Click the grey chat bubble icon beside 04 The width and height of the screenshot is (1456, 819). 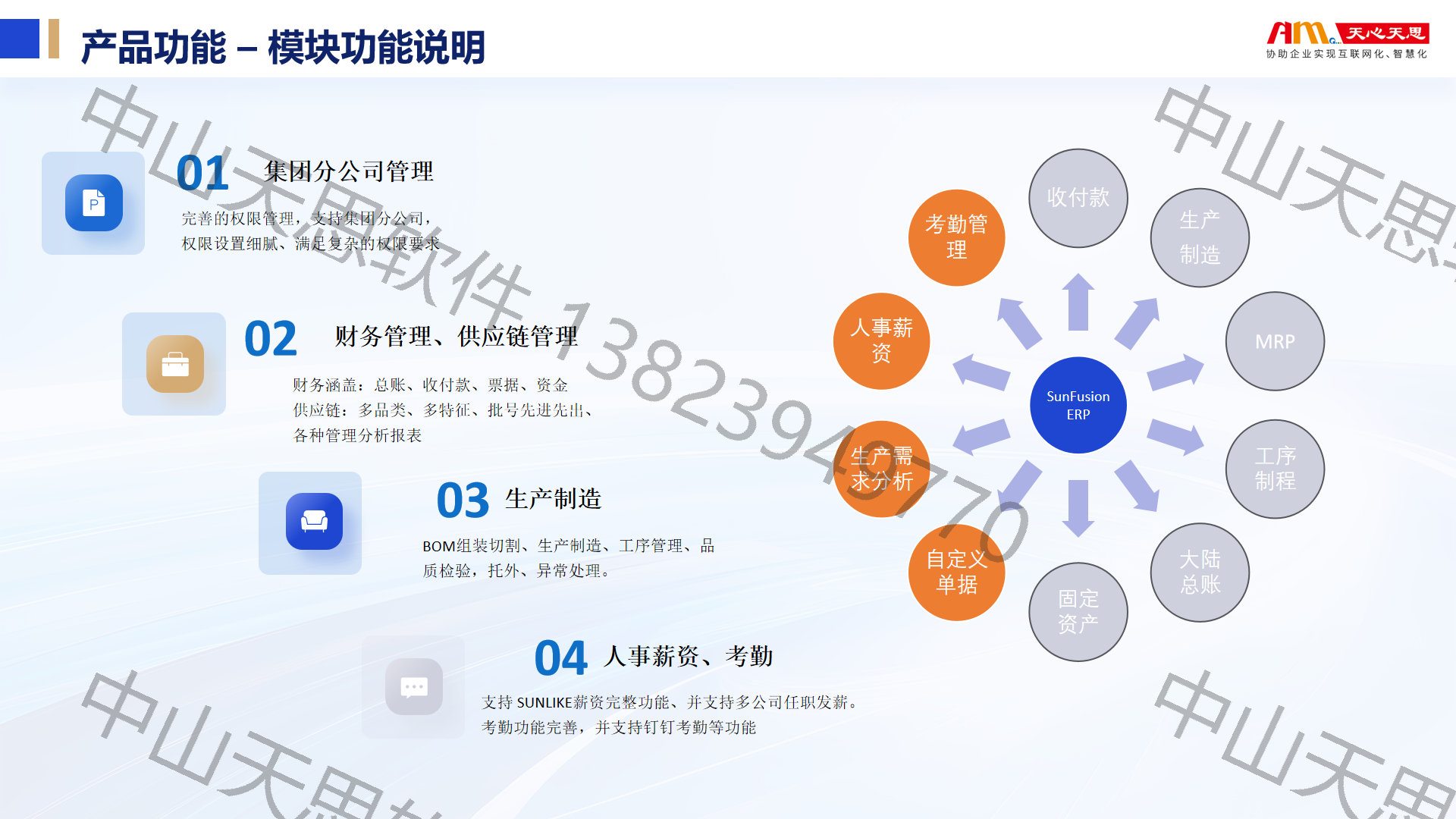(414, 686)
